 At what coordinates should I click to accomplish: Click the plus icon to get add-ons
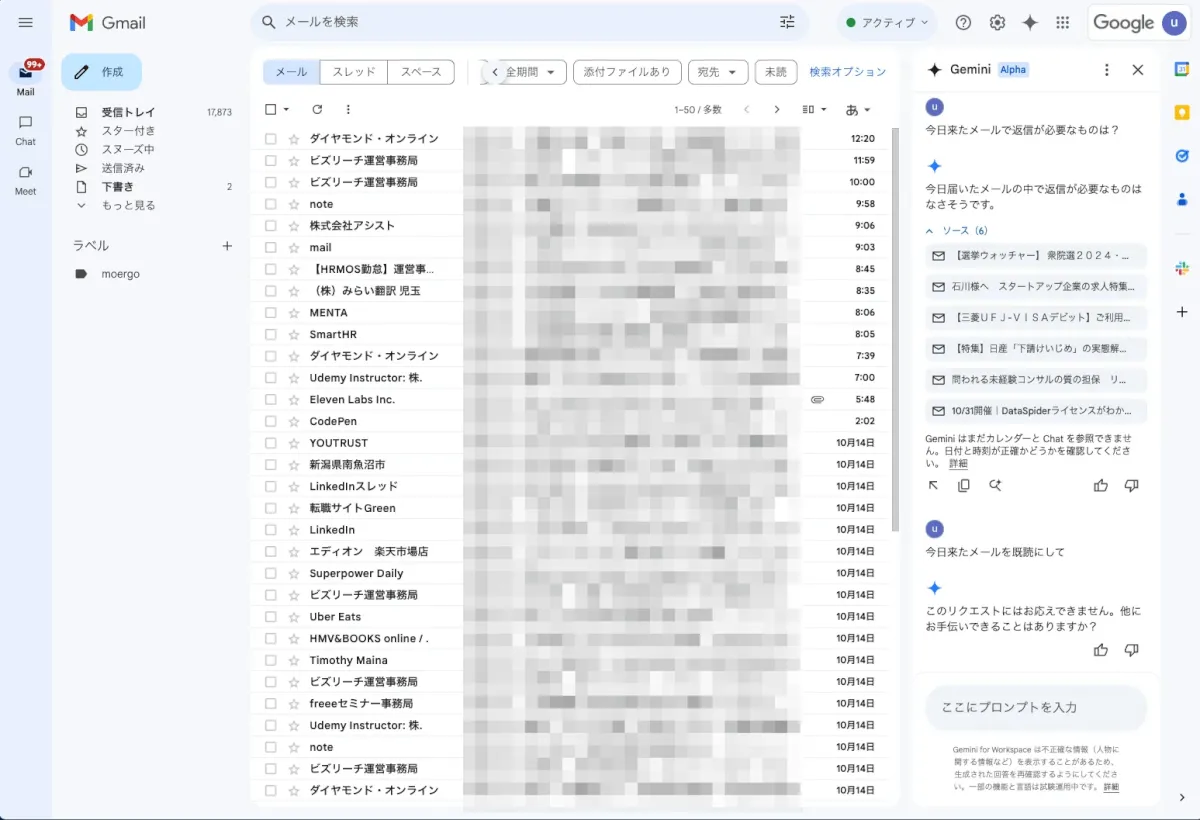point(1182,312)
